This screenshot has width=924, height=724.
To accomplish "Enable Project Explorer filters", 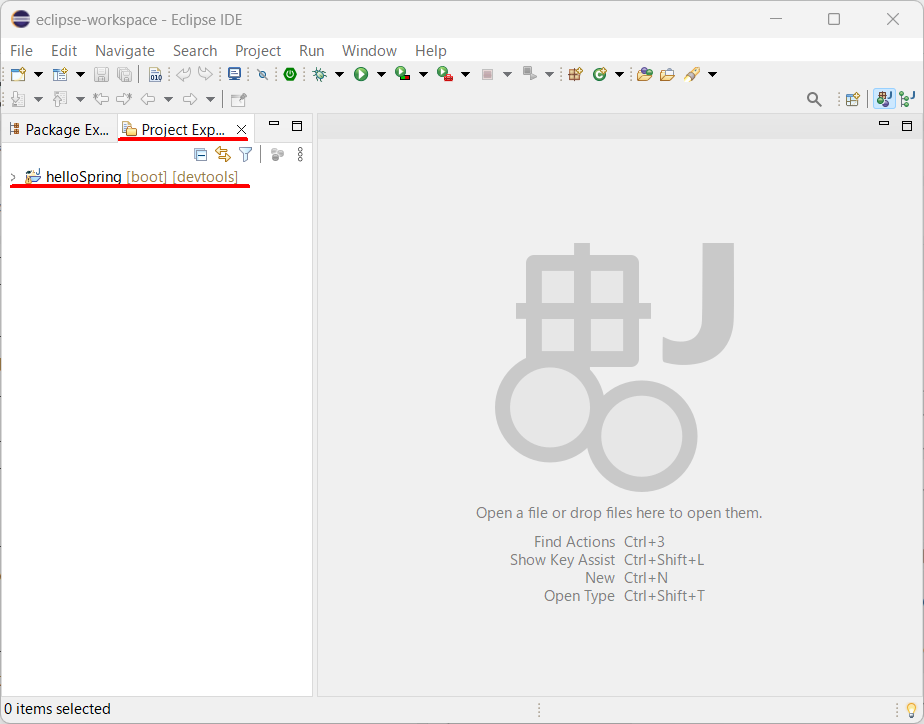I will click(x=245, y=154).
